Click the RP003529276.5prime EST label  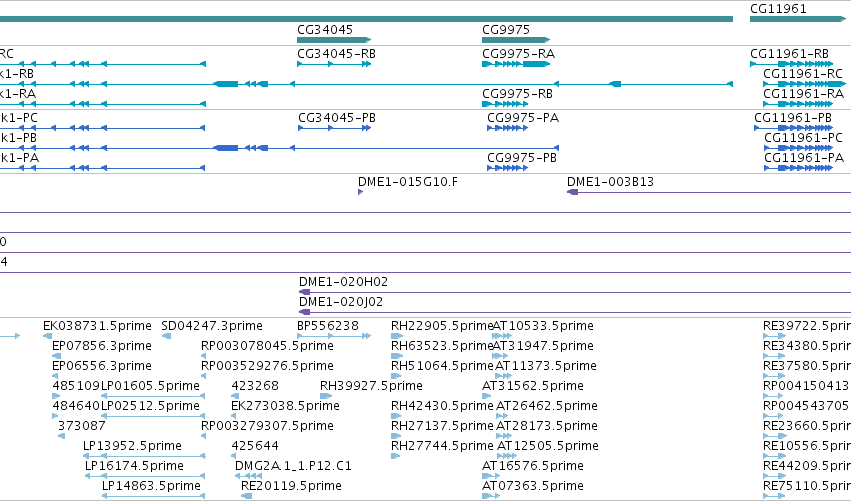click(267, 366)
